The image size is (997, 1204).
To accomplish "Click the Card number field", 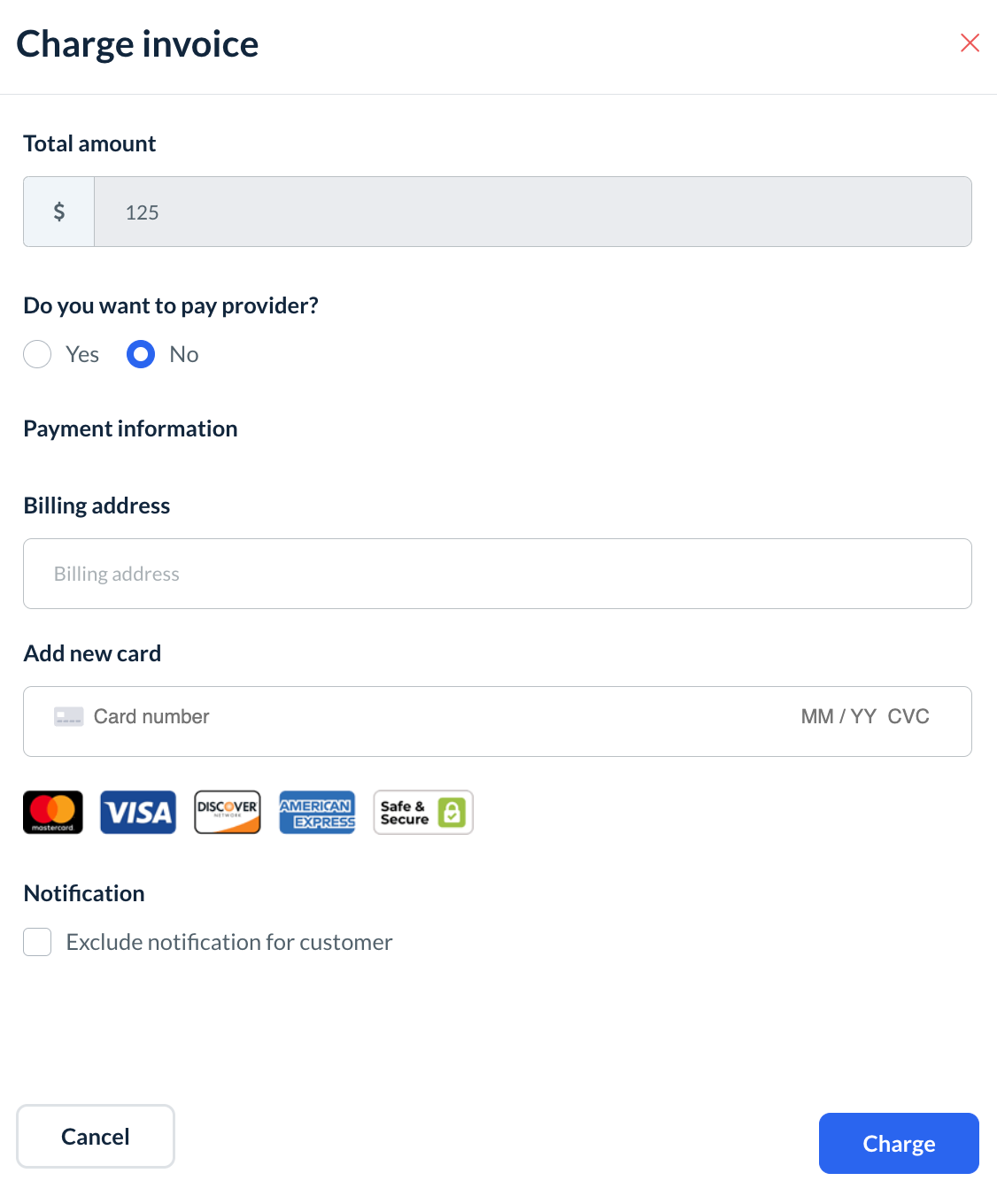I will 354,716.
